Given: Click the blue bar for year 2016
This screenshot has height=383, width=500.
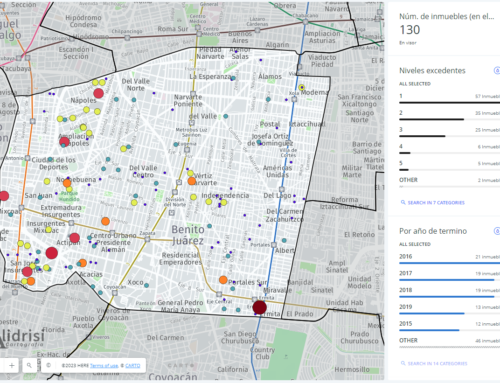Looking at the screenshot, I should pyautogui.click(x=450, y=263).
